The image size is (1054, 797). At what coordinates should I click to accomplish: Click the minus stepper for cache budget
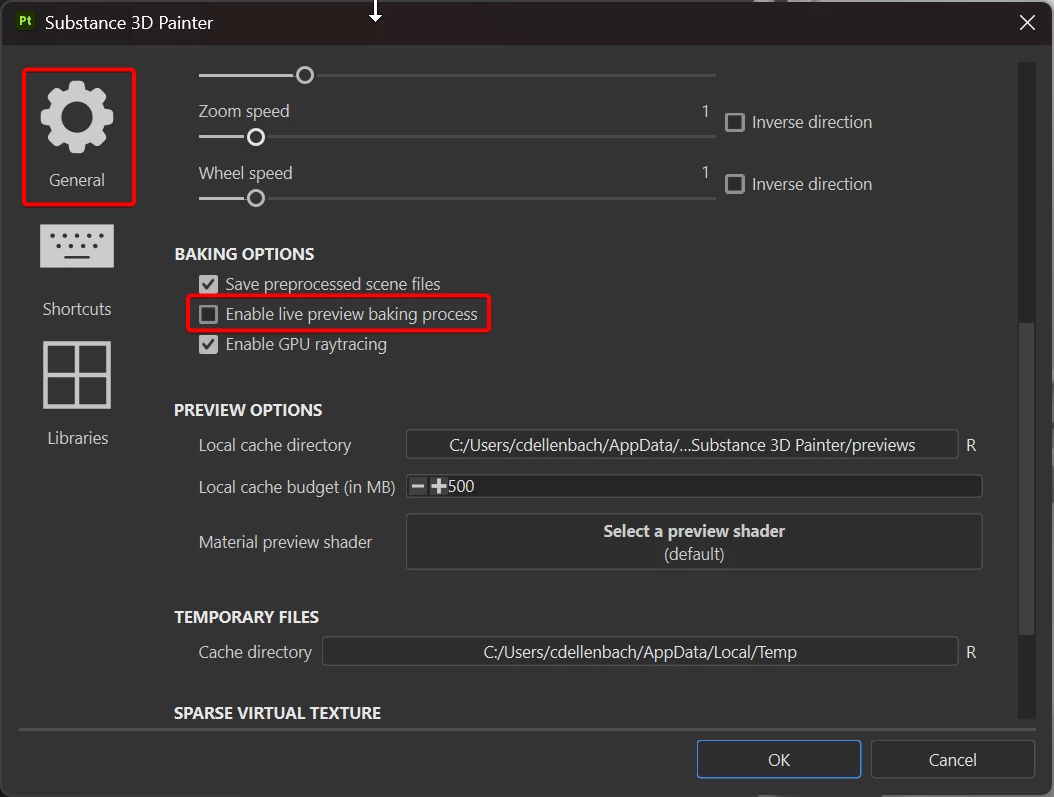(x=418, y=486)
